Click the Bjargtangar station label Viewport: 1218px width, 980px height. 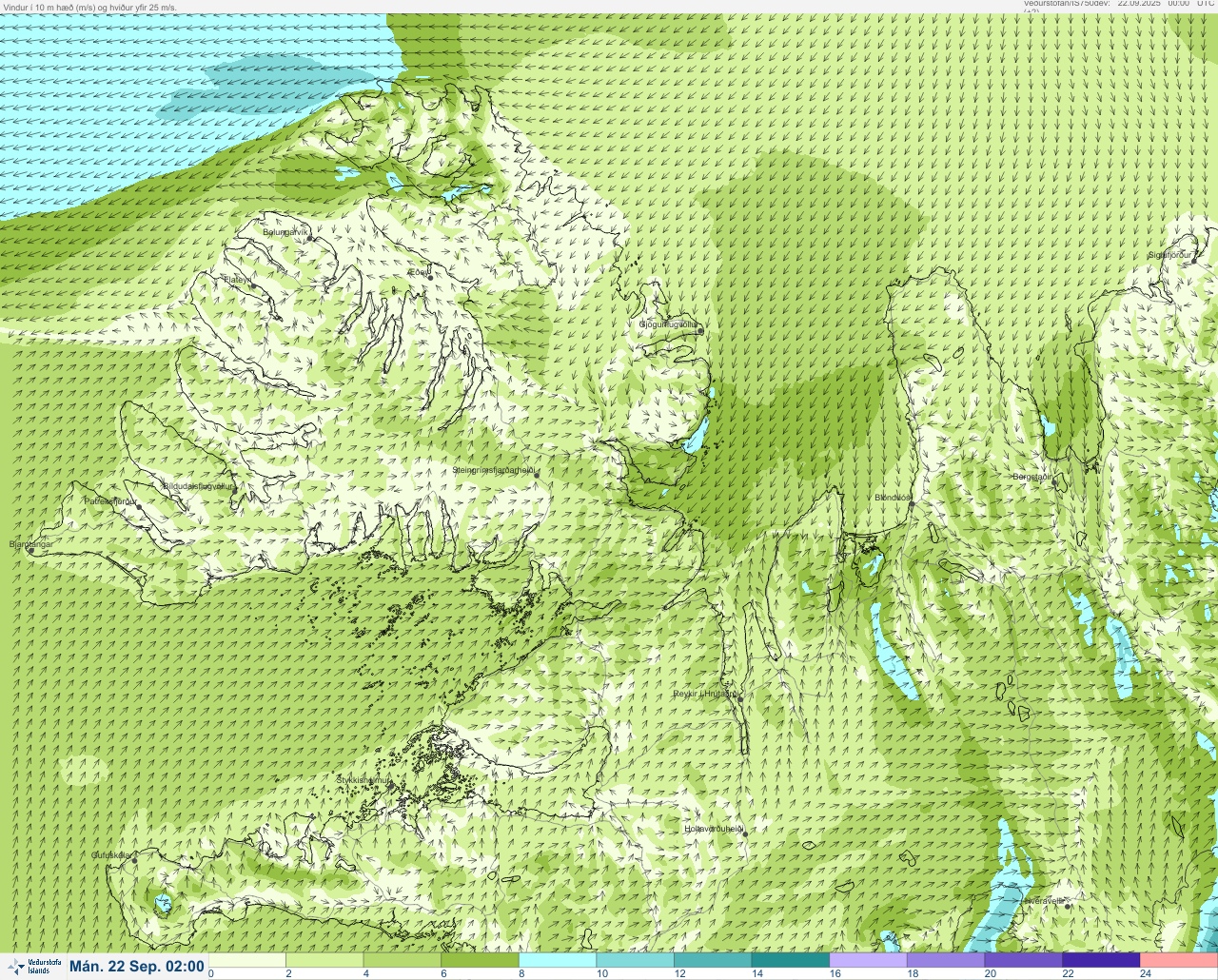point(29,544)
